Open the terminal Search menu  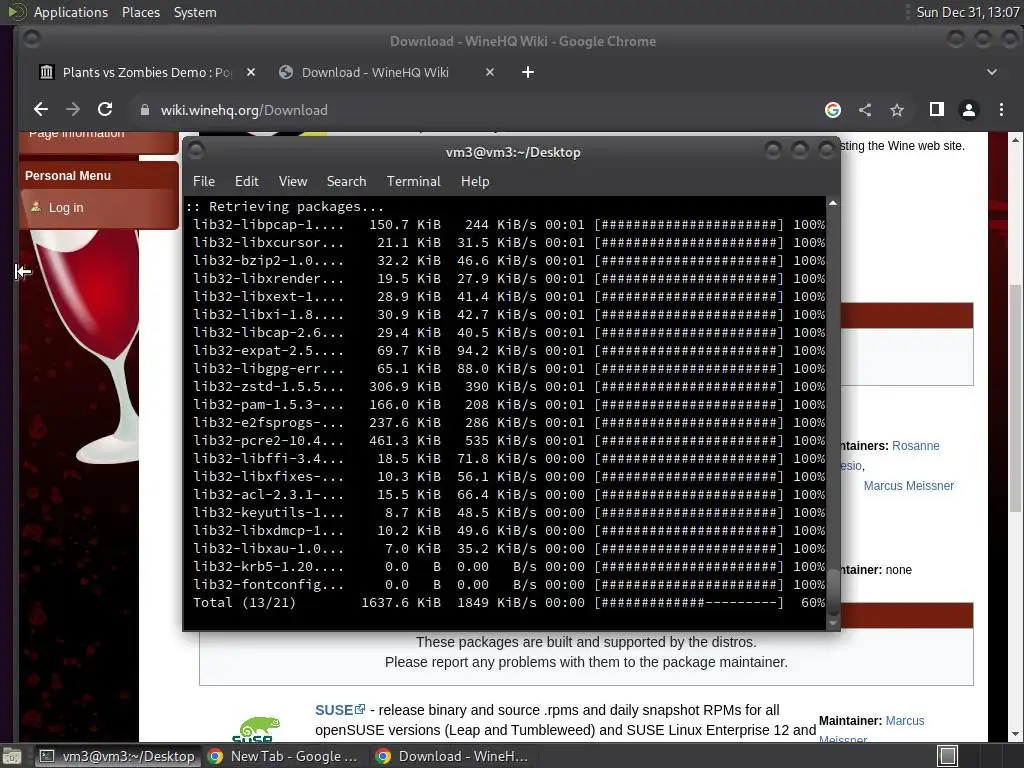click(346, 182)
